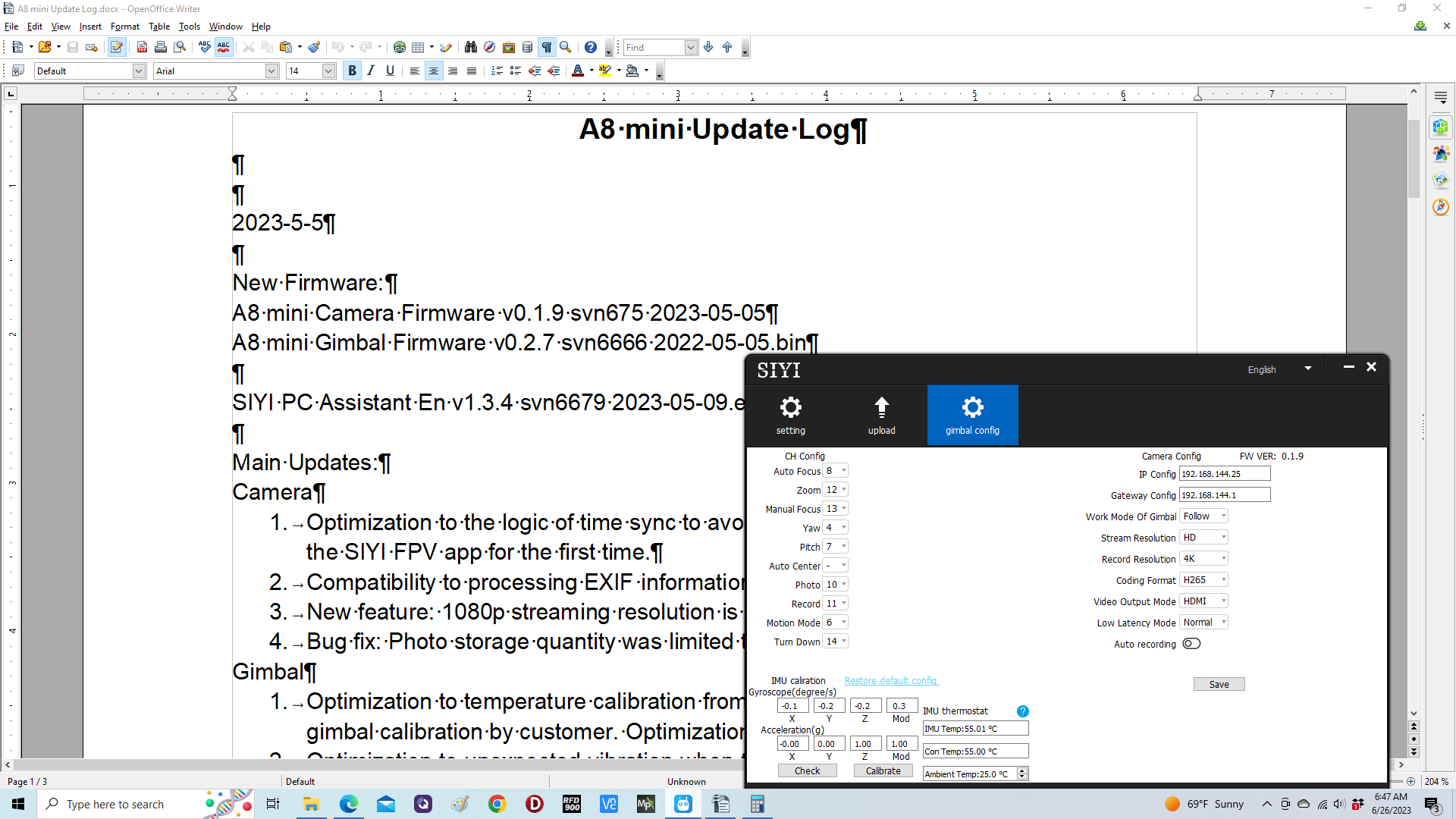The image size is (1456, 819).
Task: Click Export as PDF icon
Action: [x=142, y=47]
